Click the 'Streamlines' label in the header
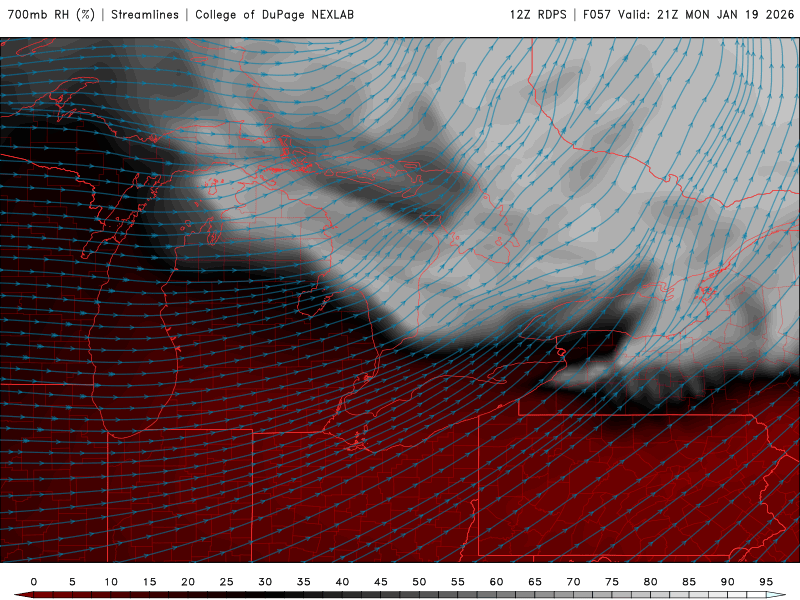This screenshot has width=800, height=600. (145, 15)
